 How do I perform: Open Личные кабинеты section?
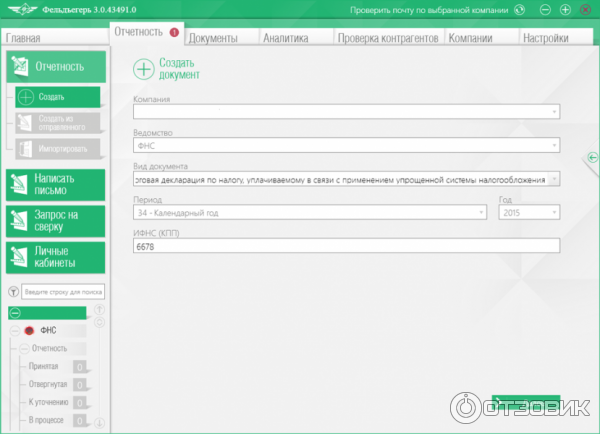click(54, 255)
